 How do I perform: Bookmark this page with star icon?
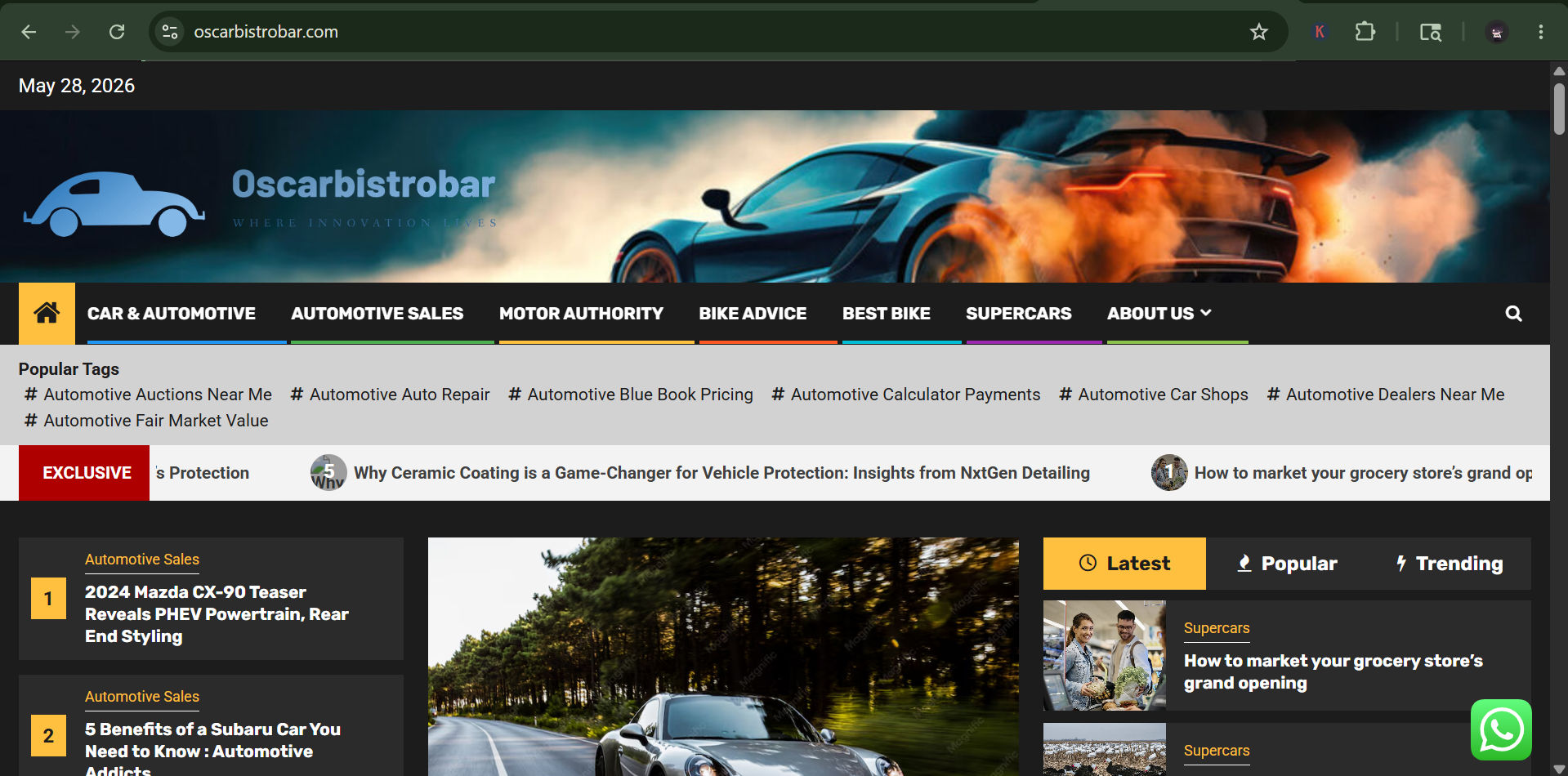1258,32
